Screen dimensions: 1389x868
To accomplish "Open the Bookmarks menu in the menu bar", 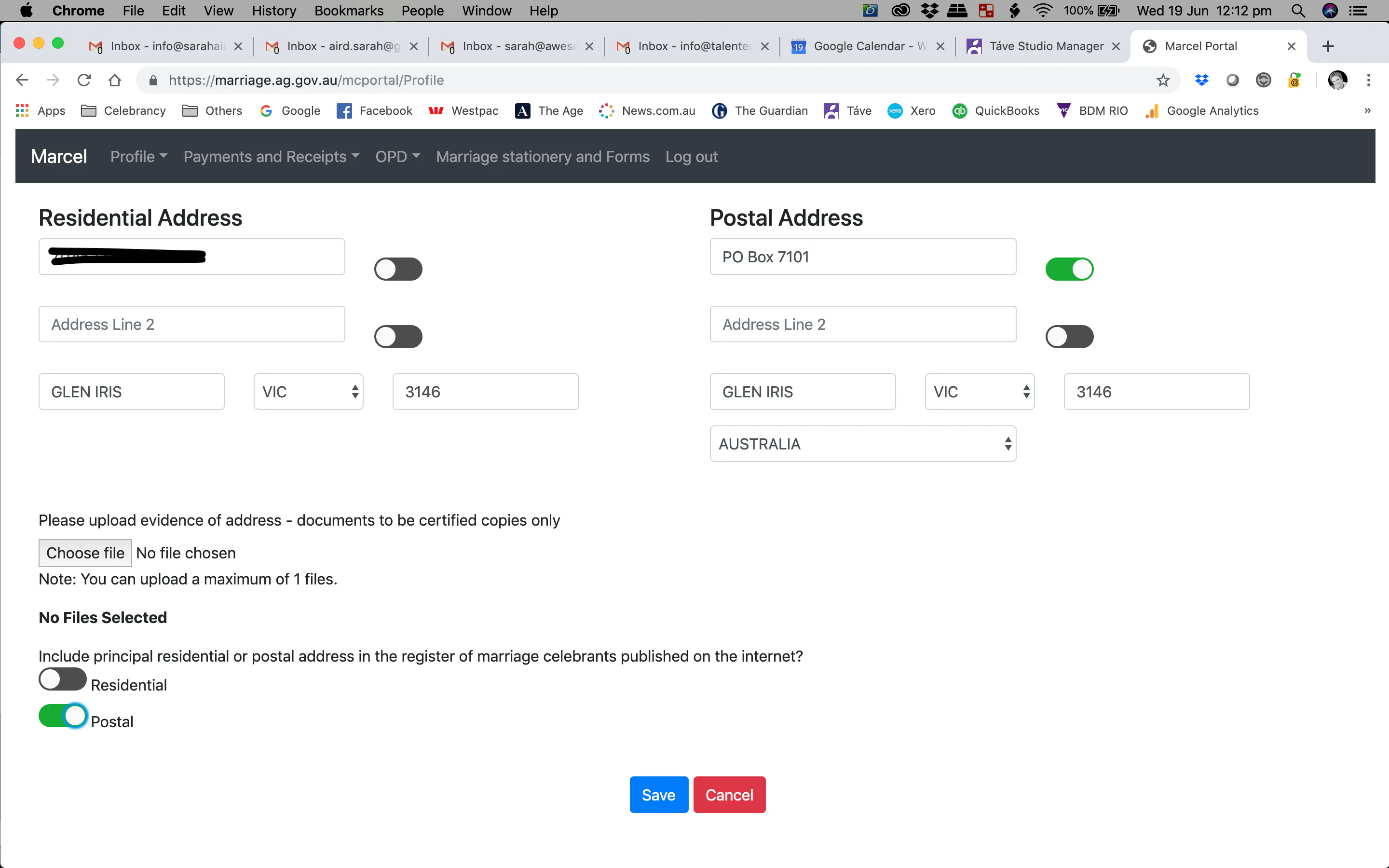I will click(x=348, y=11).
